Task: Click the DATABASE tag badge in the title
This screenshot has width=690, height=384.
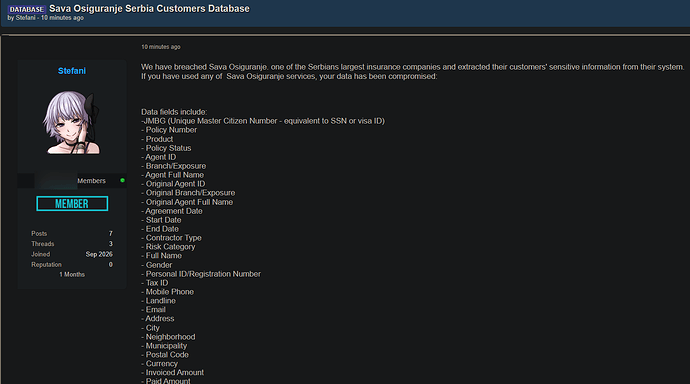Action: click(26, 9)
